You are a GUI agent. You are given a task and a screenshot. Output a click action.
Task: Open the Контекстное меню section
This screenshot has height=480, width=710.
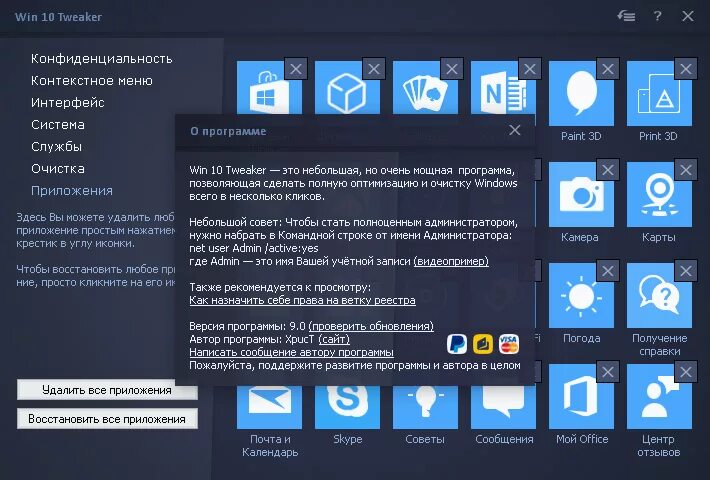pos(91,81)
